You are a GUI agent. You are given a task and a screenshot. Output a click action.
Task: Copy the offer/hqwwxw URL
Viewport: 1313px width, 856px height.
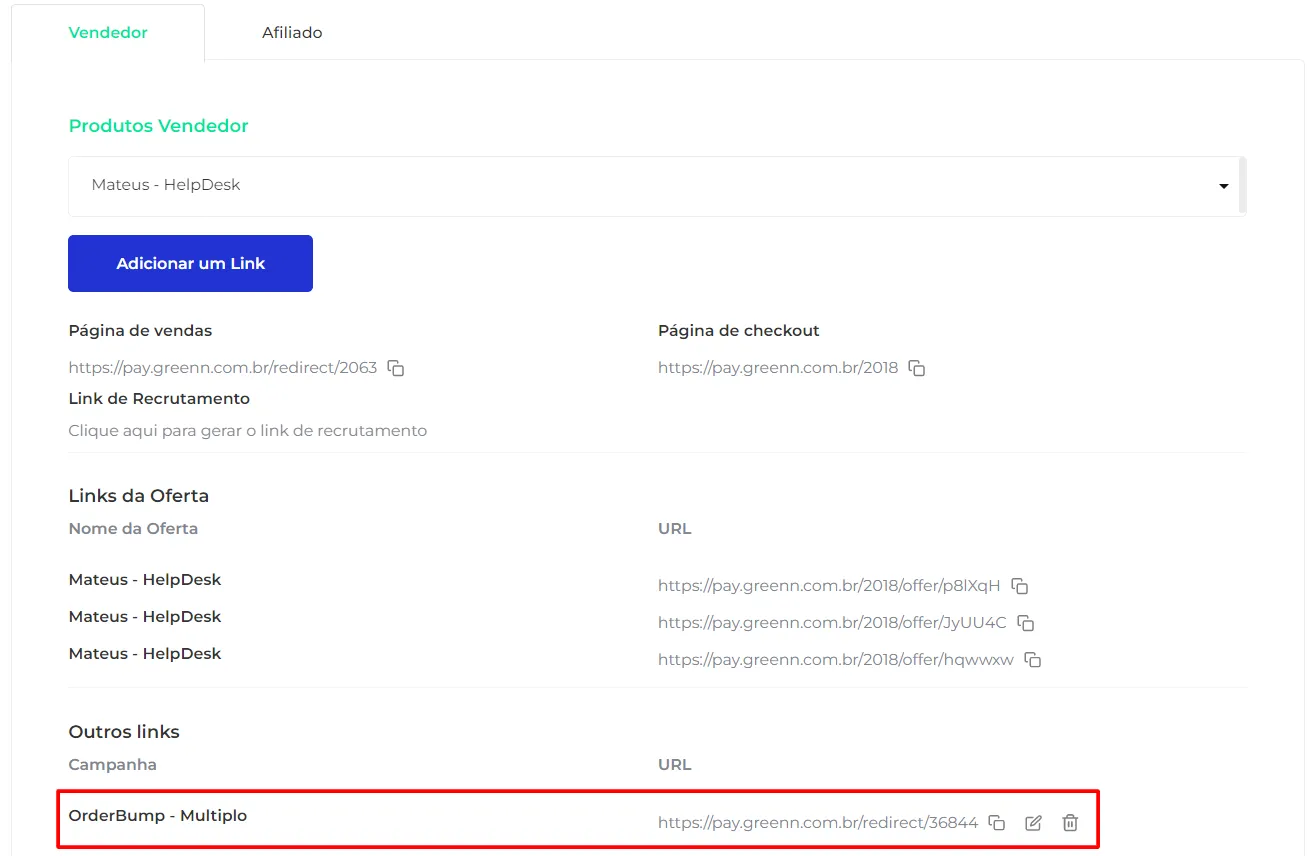click(1033, 660)
